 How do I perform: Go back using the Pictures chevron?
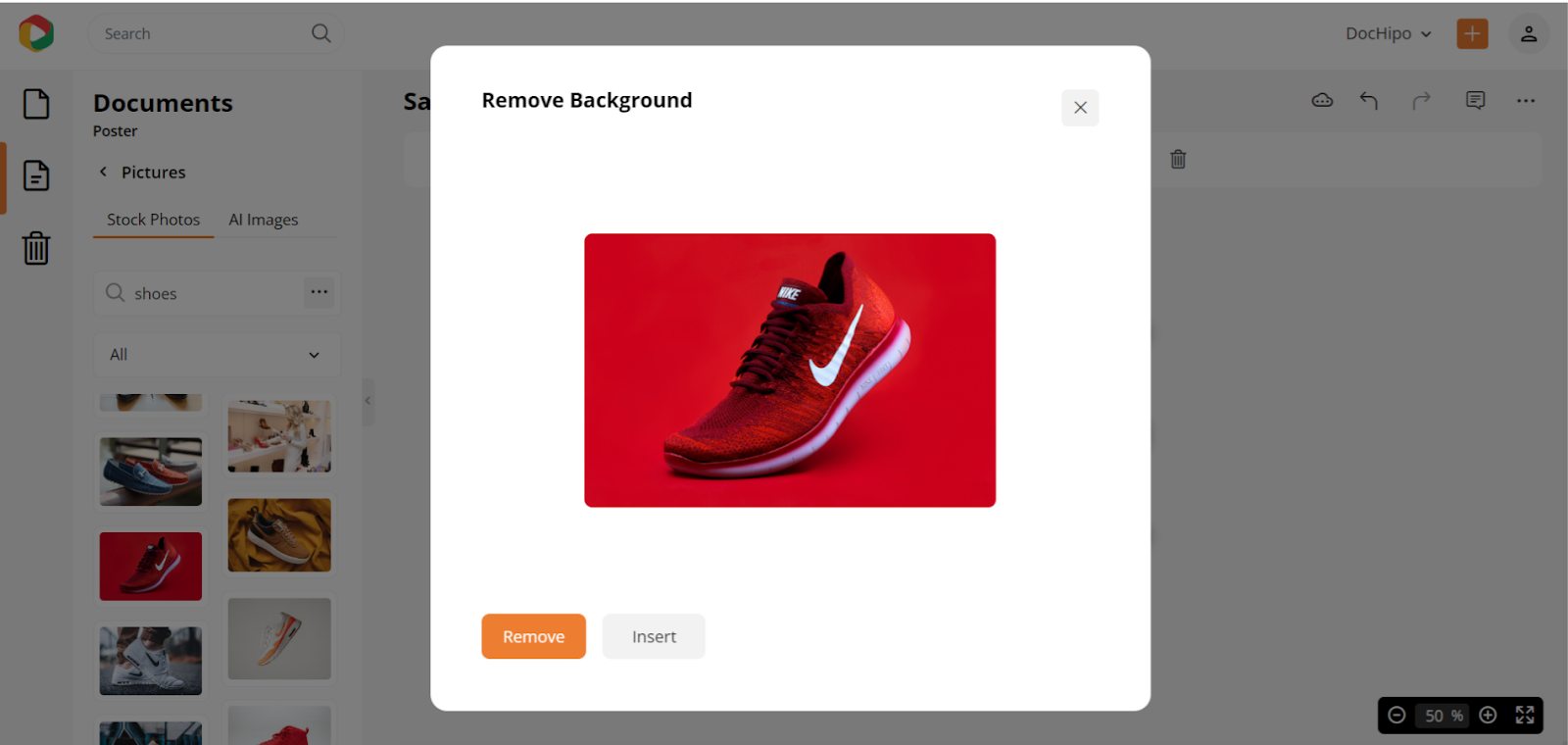103,172
